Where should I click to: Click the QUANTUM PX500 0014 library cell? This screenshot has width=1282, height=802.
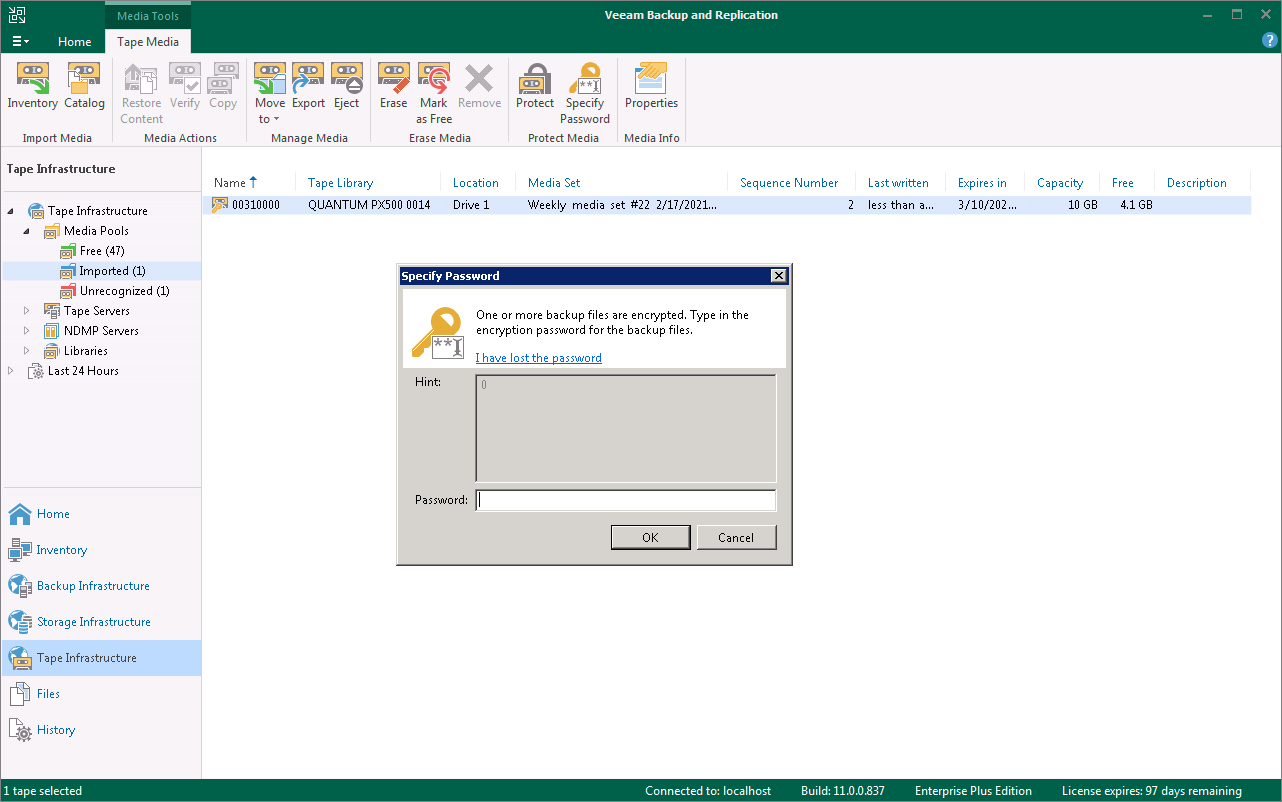(369, 205)
